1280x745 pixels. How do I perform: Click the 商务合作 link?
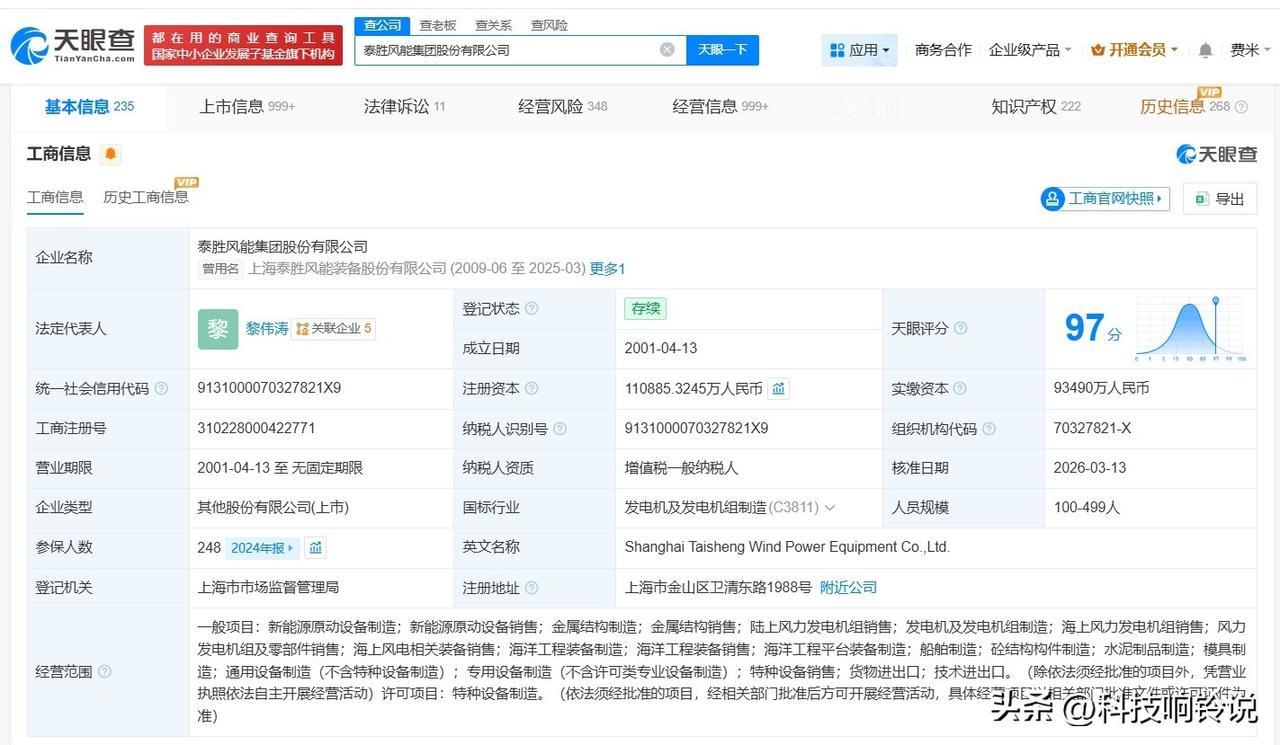[943, 50]
